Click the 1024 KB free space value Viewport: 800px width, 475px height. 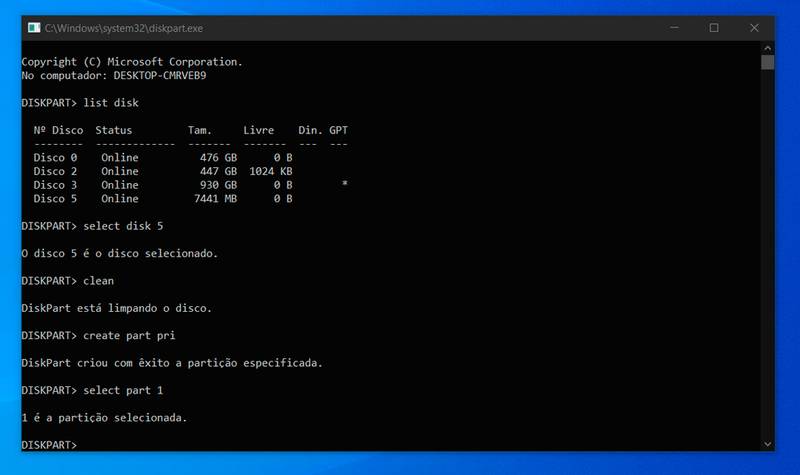(271, 171)
